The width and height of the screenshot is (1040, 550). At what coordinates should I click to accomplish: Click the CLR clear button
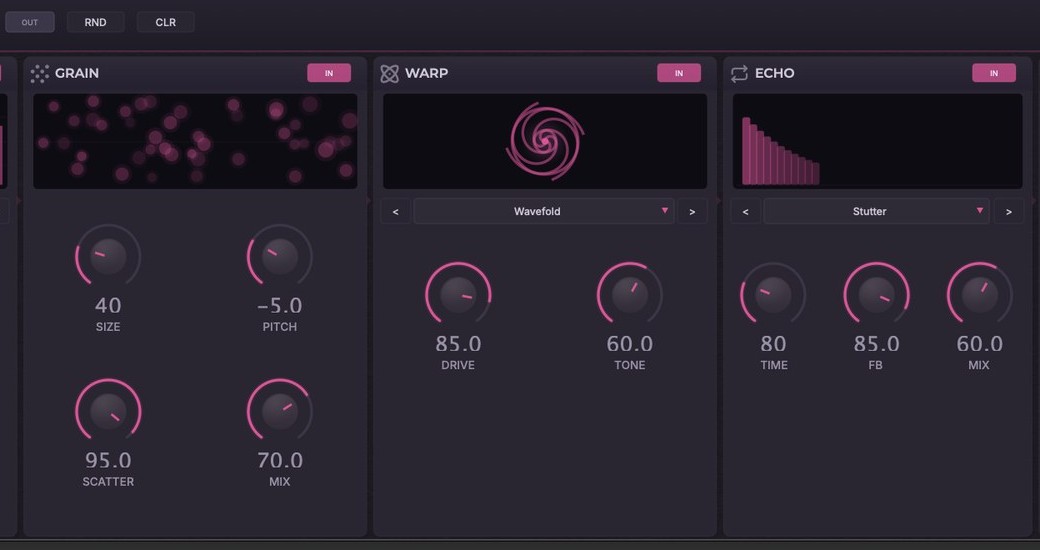[166, 22]
